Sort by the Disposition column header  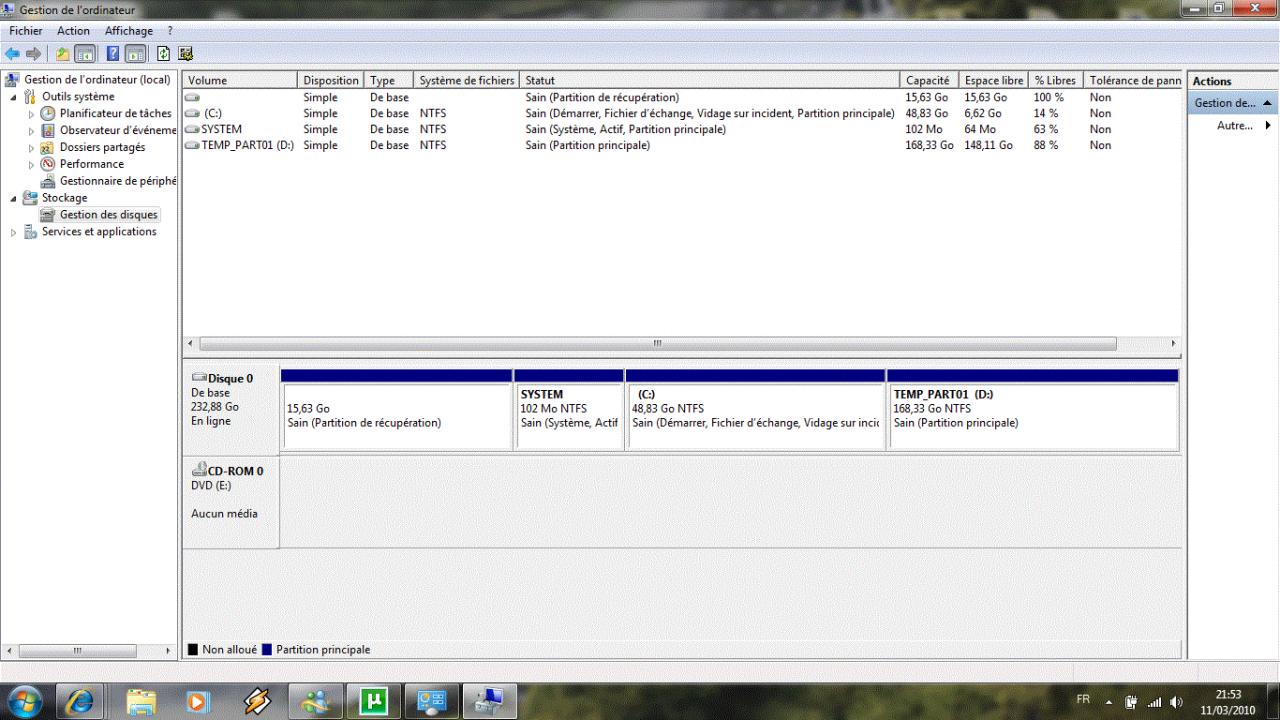[x=331, y=81]
